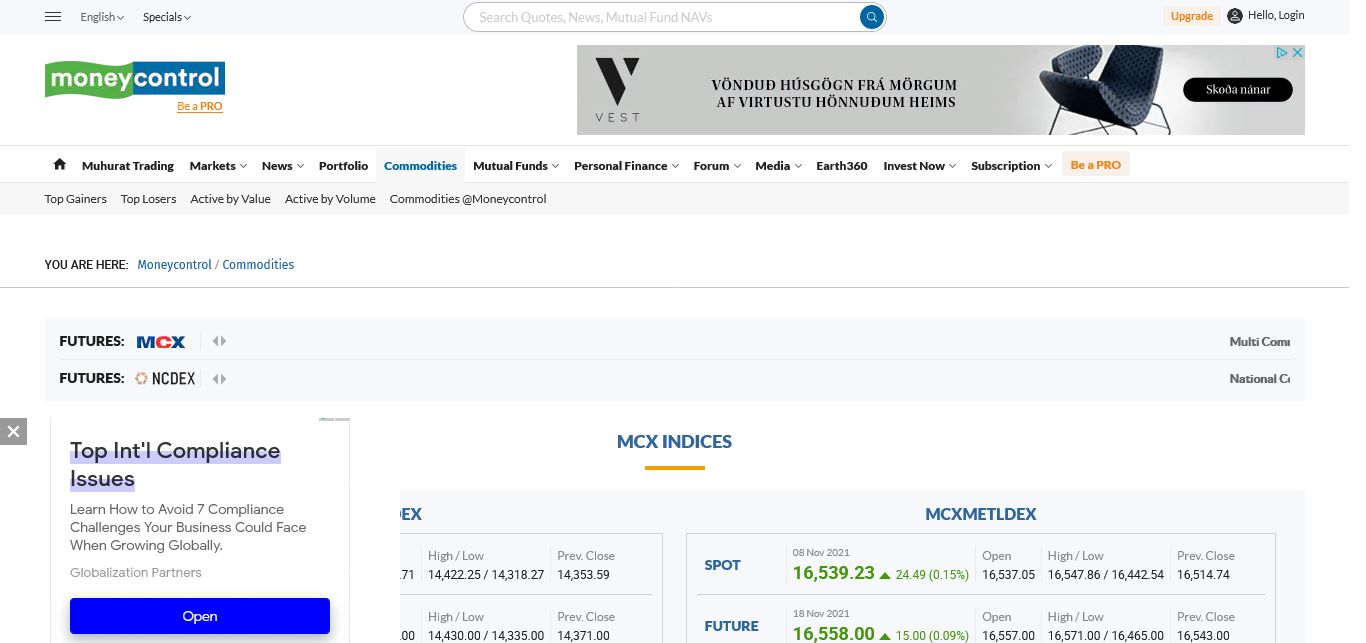Click the blue Open ad button
The width and height of the screenshot is (1366, 643).
coord(200,616)
